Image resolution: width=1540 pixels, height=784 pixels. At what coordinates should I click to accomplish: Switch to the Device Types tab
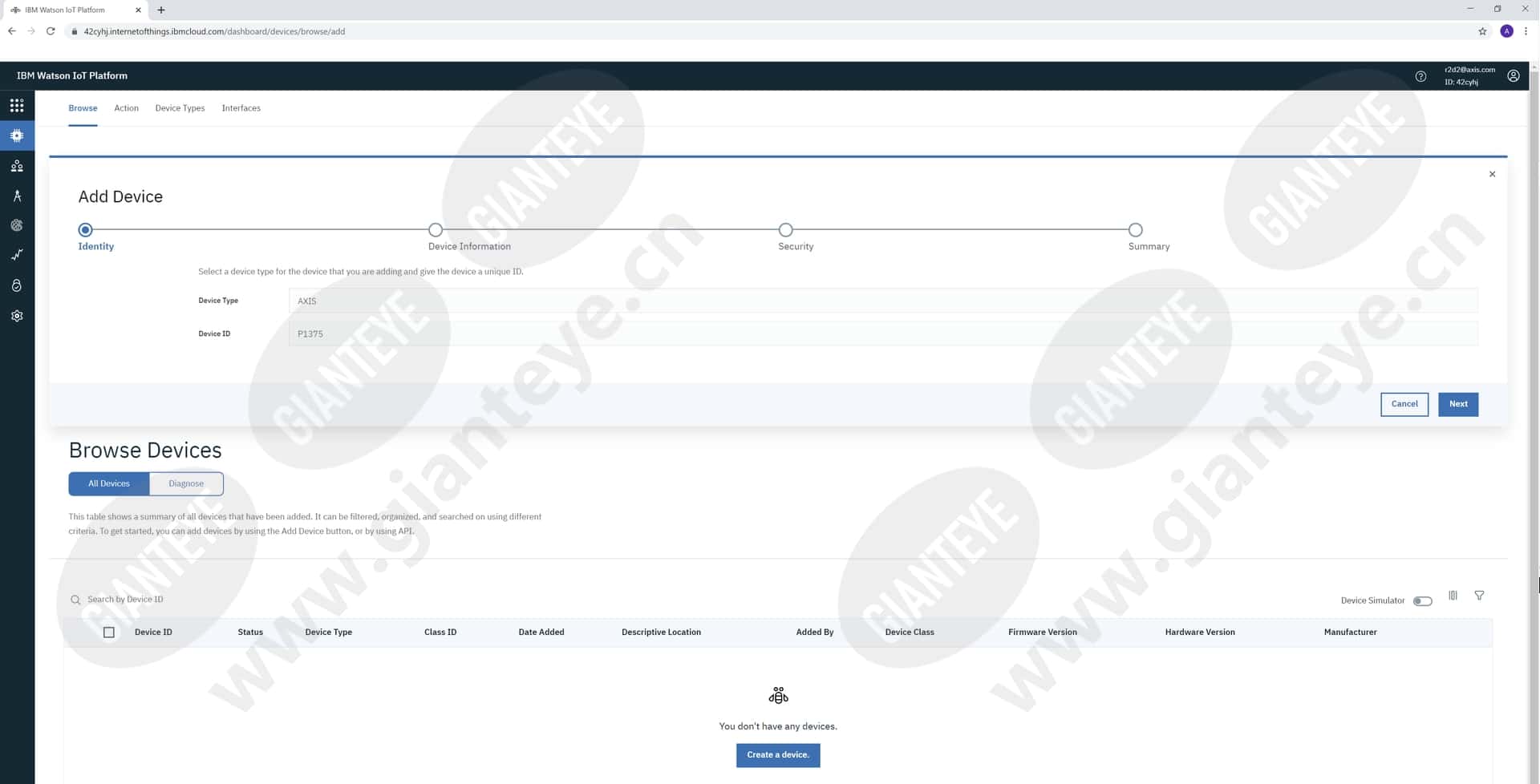coord(180,108)
